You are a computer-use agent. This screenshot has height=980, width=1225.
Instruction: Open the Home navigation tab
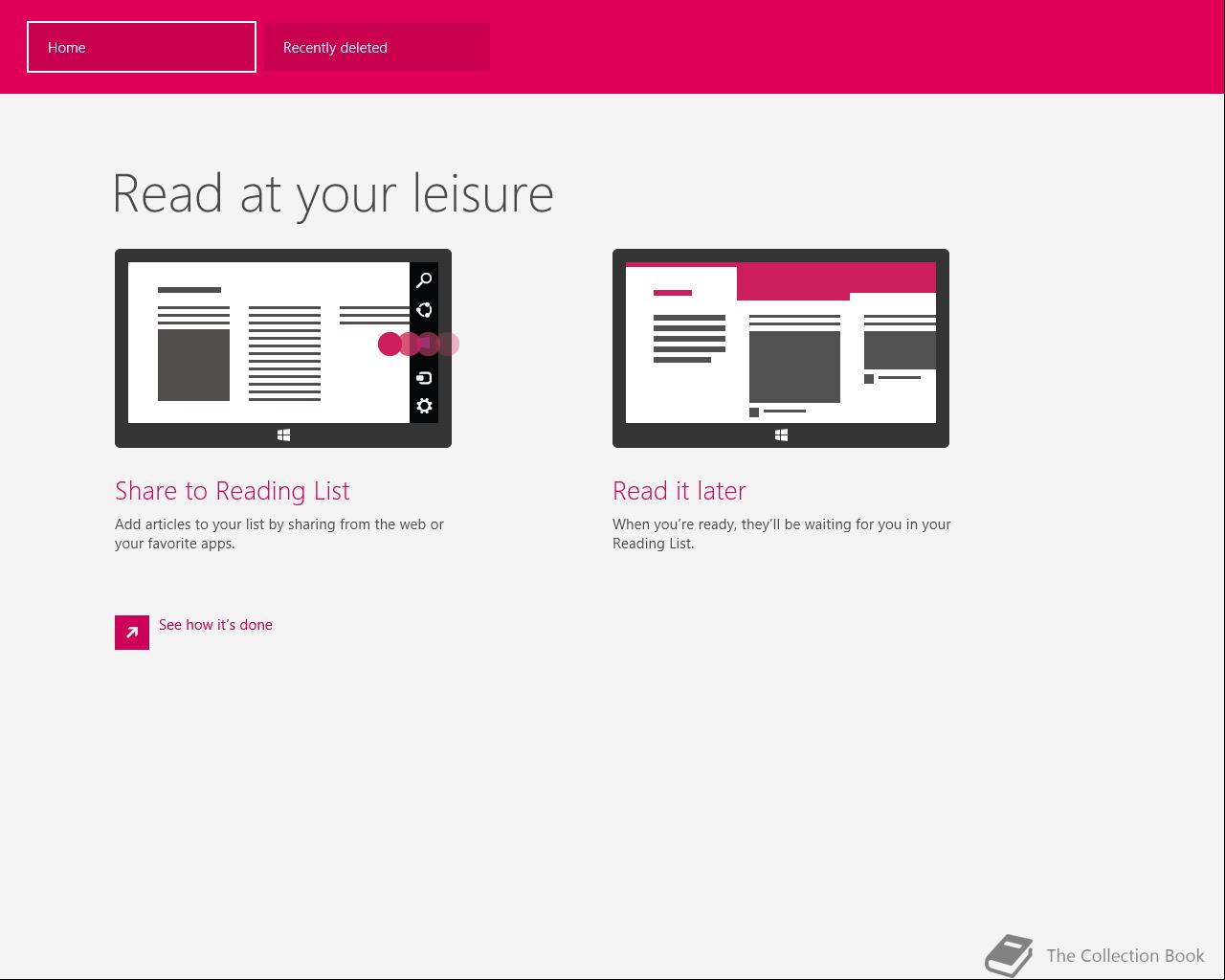(142, 47)
